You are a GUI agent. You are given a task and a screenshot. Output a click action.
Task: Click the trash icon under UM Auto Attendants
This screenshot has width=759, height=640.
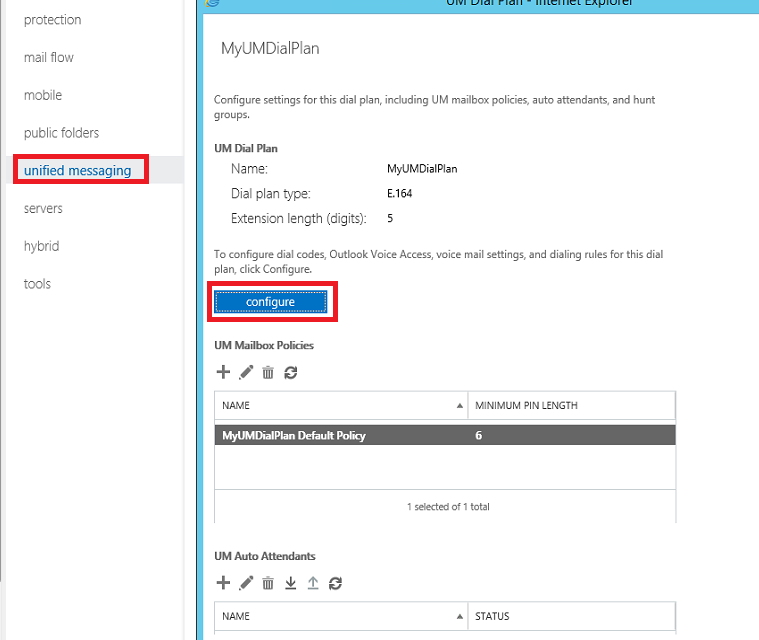pos(268,583)
